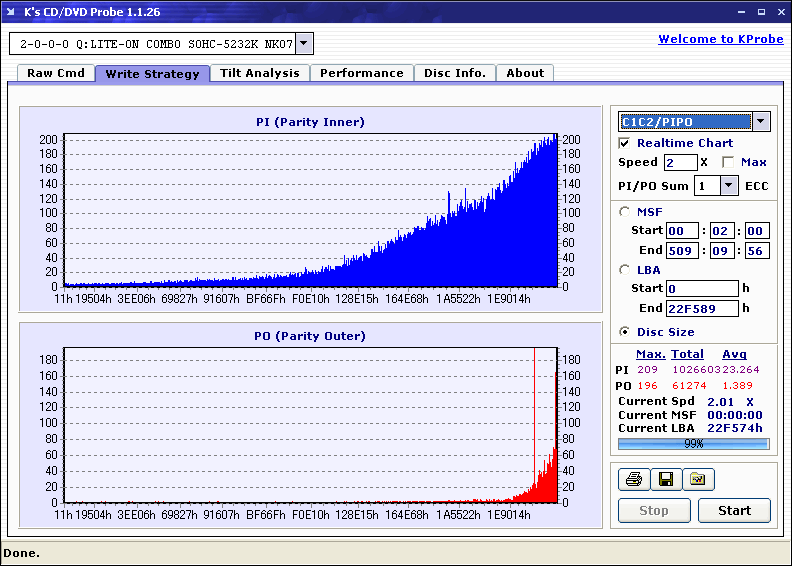
Task: Toggle the Max speed checkbox
Action: coord(728,162)
